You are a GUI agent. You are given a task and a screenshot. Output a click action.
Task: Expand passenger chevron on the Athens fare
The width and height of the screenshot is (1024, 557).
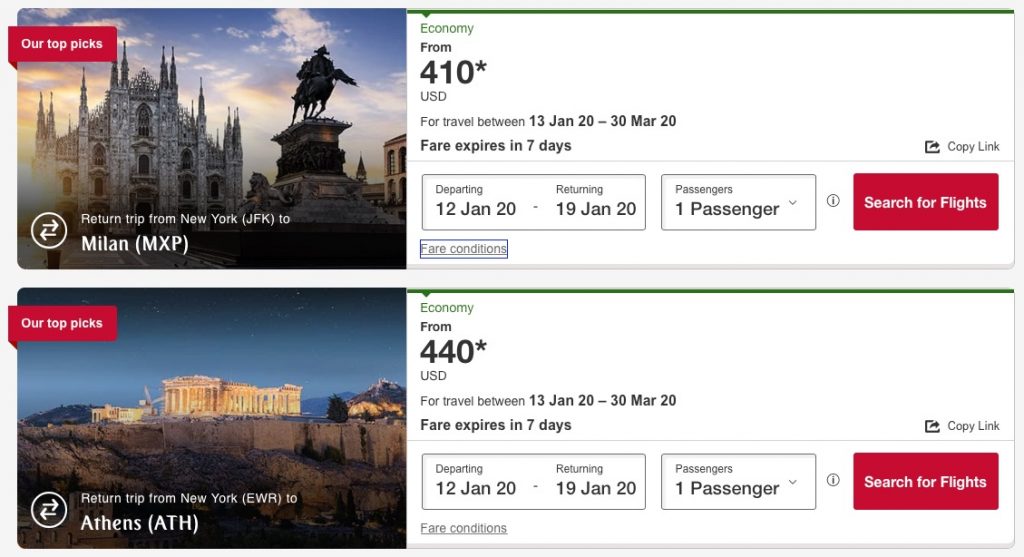[x=793, y=482]
